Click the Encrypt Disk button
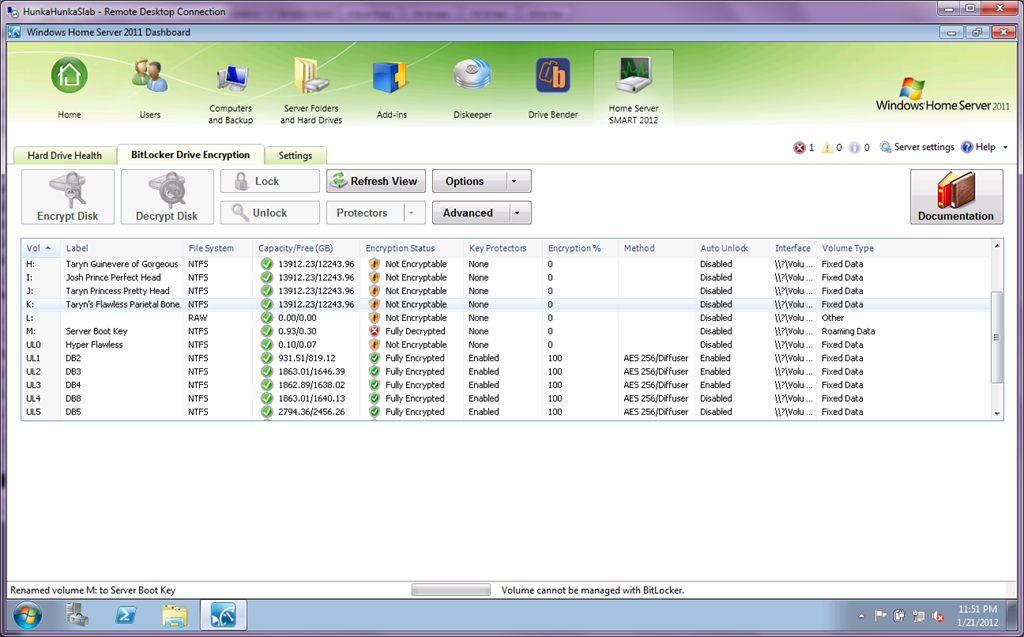 [68, 197]
